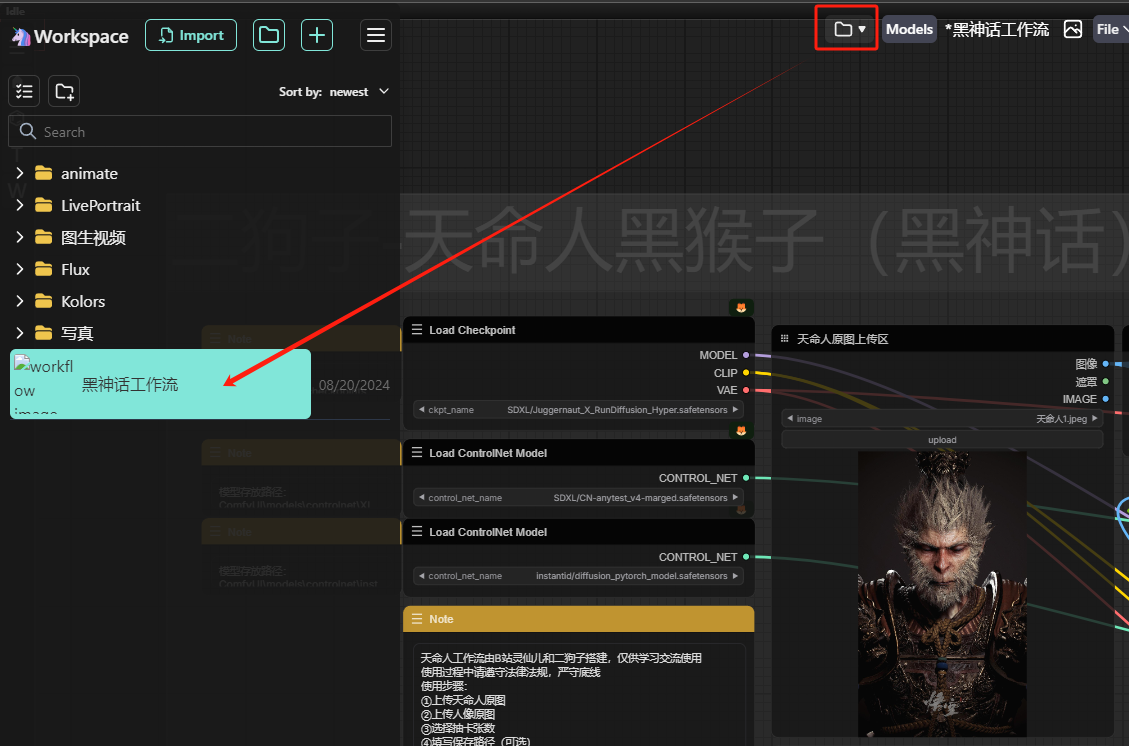Click the 图像 output dot
Image resolution: width=1129 pixels, height=746 pixels.
(1106, 364)
